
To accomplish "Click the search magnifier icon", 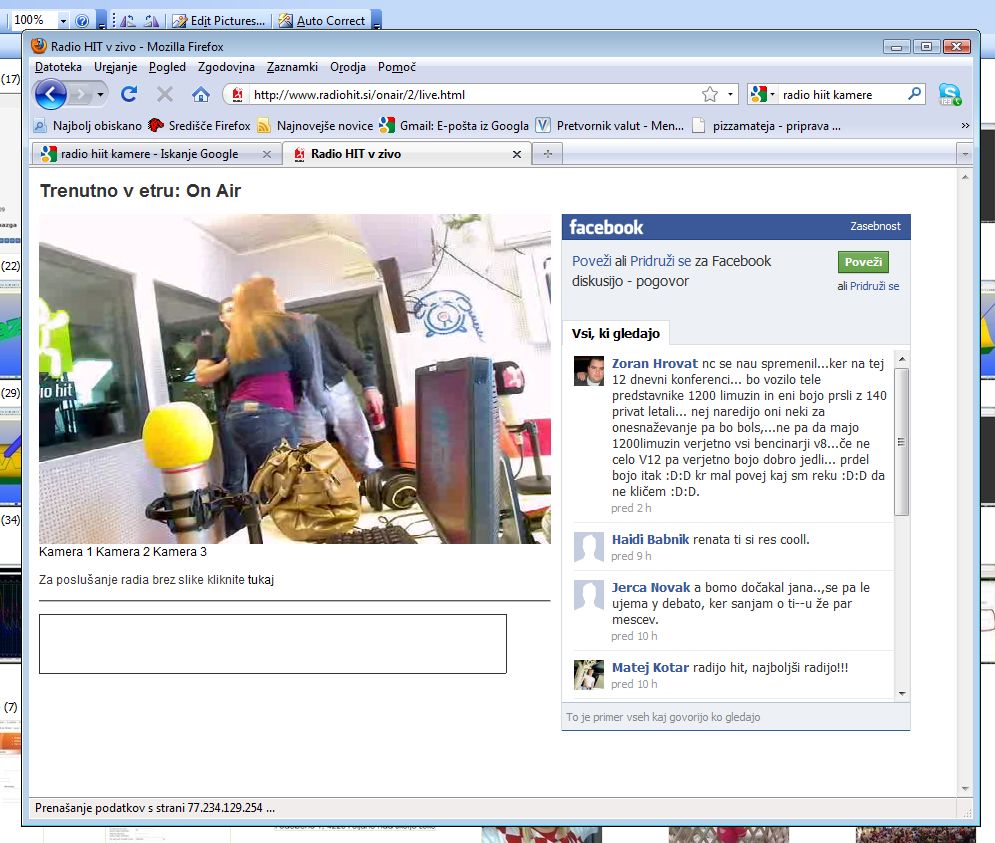I will [914, 94].
